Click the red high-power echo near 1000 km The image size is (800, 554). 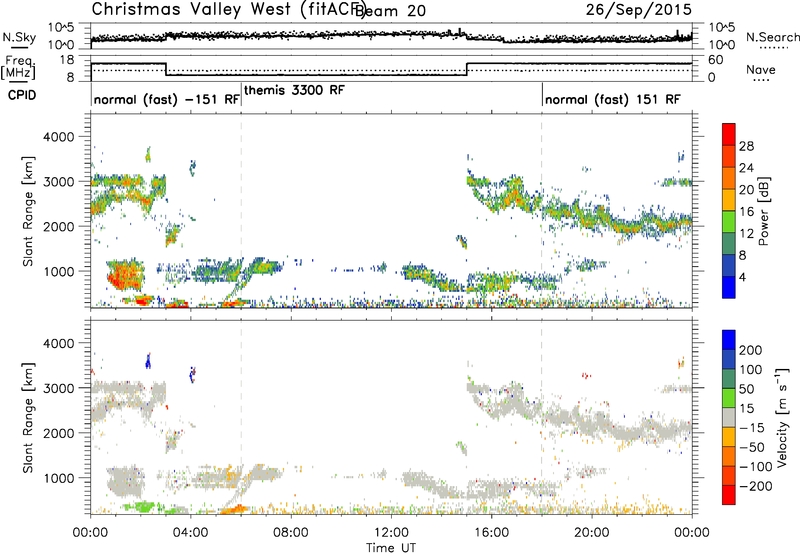[x=125, y=275]
